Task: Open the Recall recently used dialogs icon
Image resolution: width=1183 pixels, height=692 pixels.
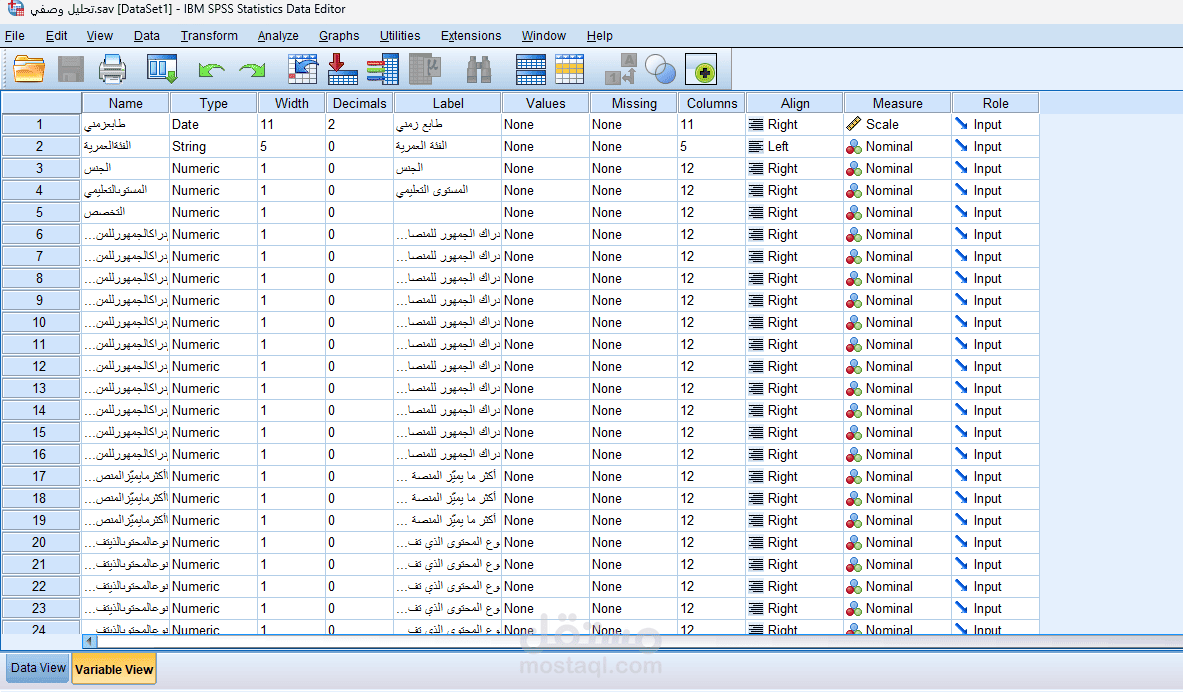Action: click(162, 69)
